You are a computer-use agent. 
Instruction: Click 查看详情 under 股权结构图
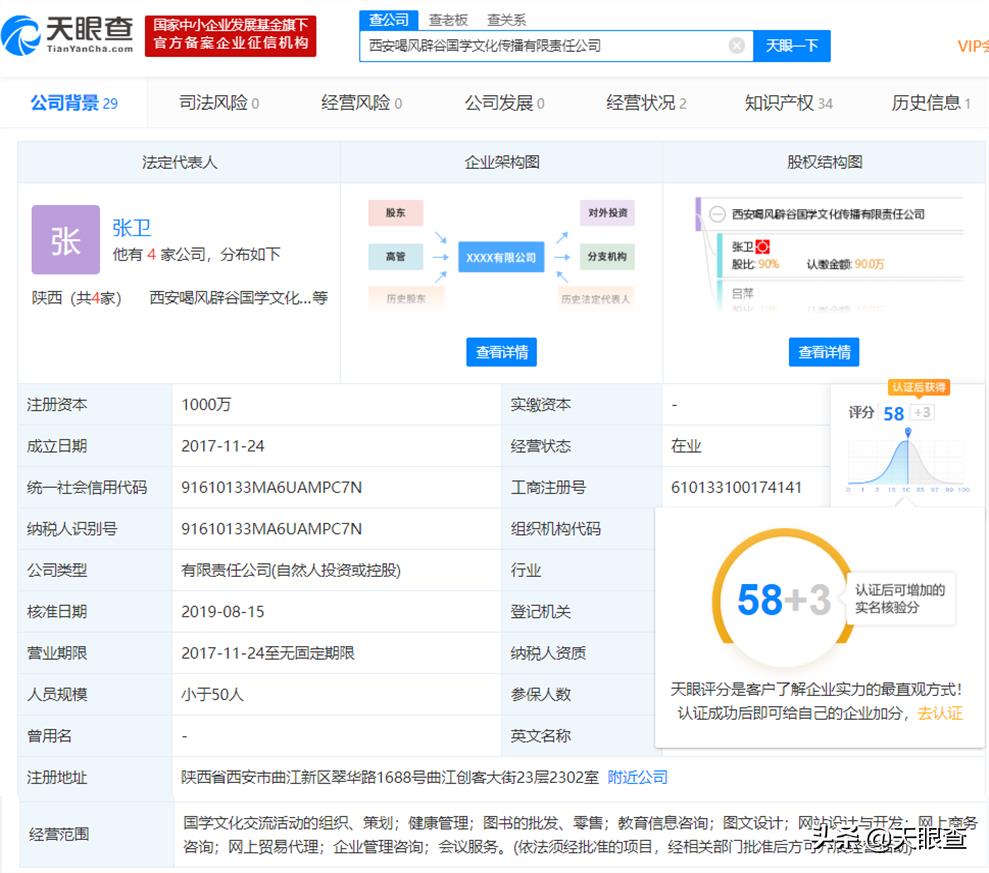click(824, 352)
